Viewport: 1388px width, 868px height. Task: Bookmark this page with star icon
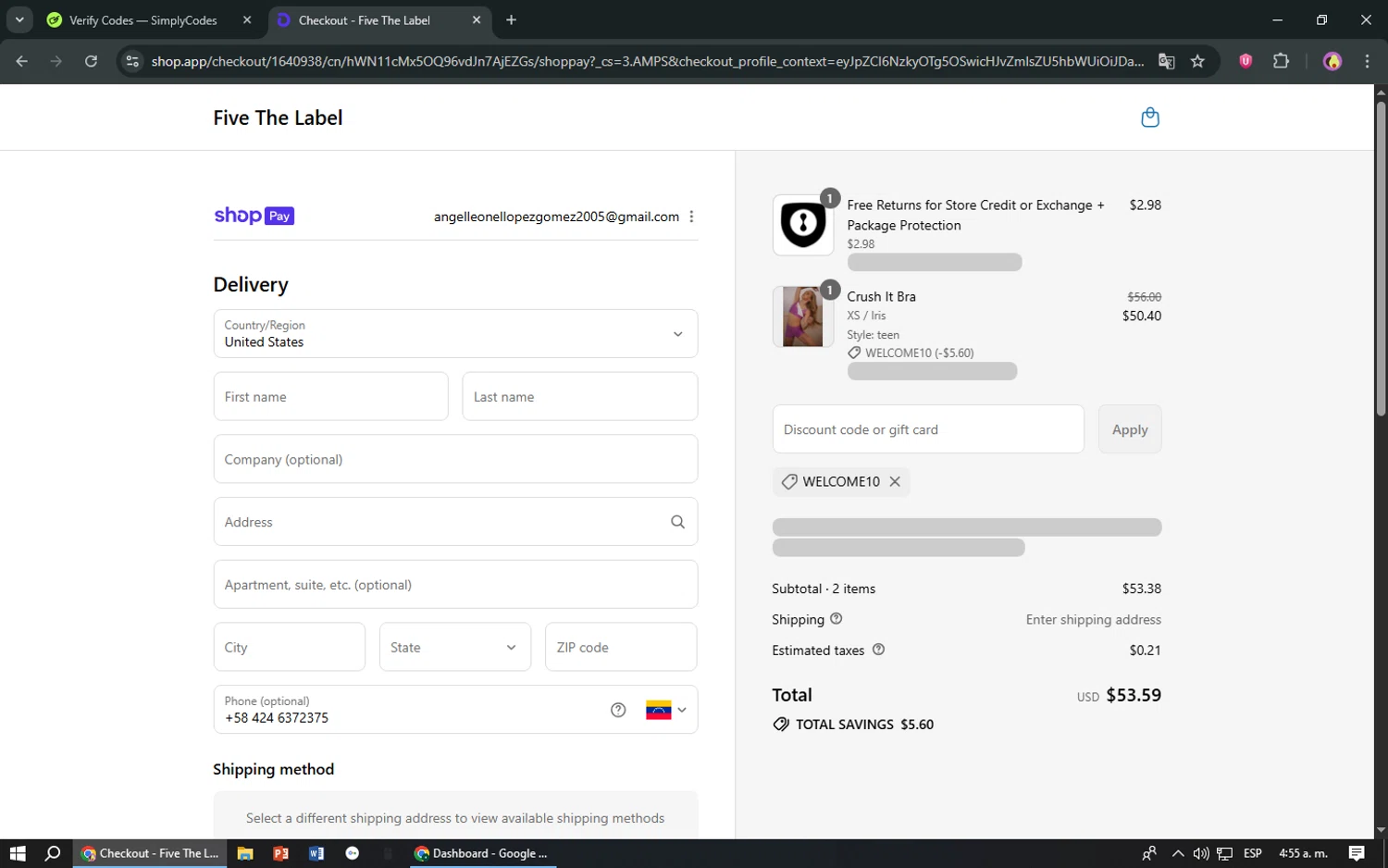(x=1197, y=61)
